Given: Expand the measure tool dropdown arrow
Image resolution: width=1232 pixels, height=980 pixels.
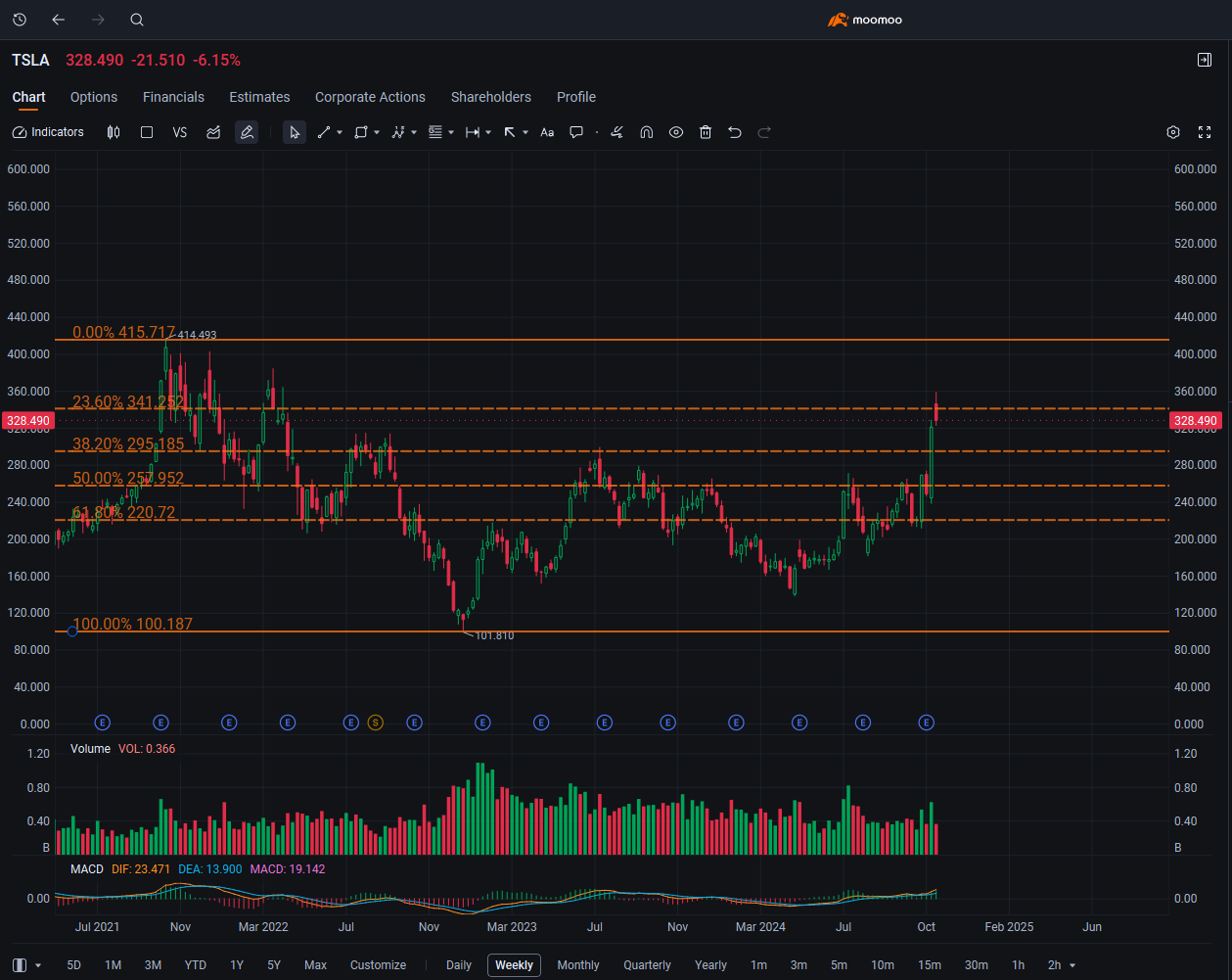Looking at the screenshot, I should click(x=488, y=132).
